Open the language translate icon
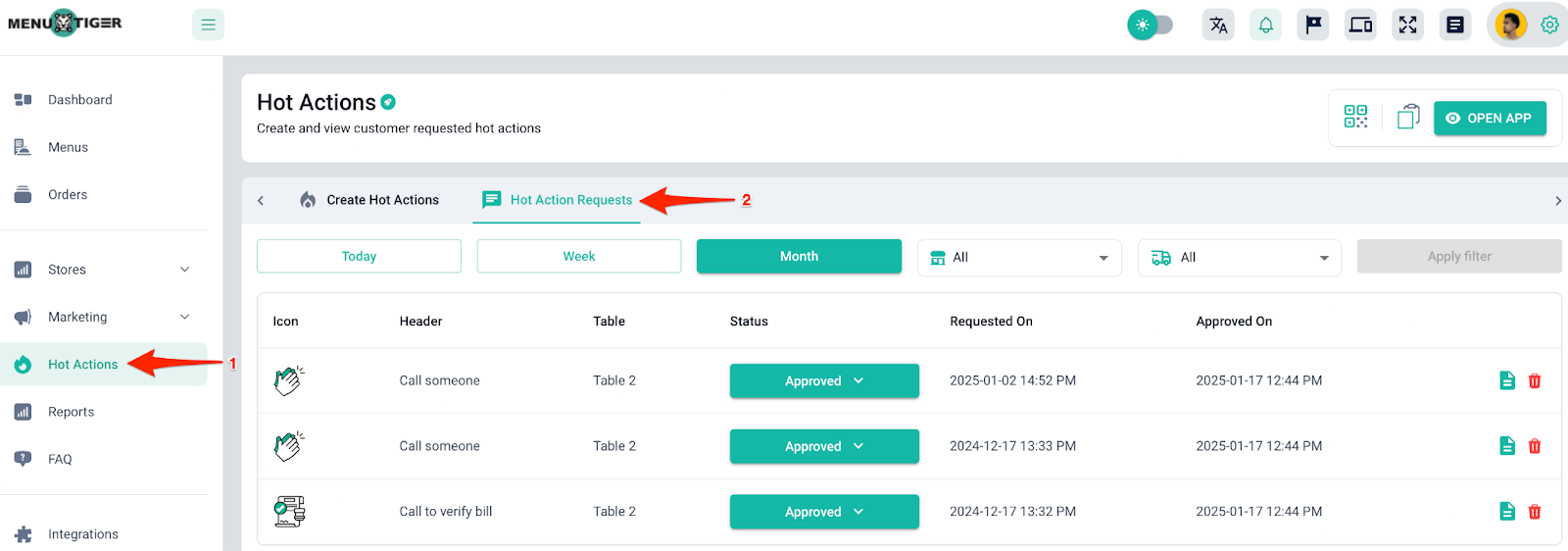 point(1218,25)
